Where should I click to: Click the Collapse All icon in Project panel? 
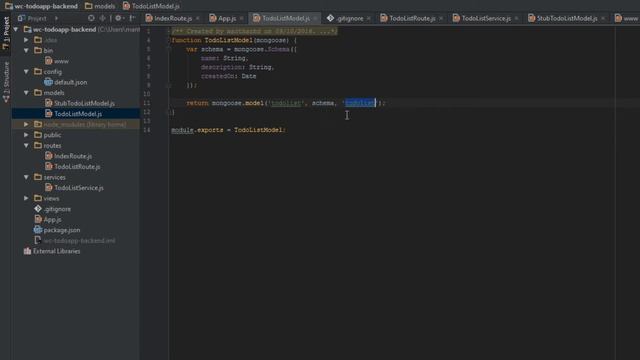(102, 18)
